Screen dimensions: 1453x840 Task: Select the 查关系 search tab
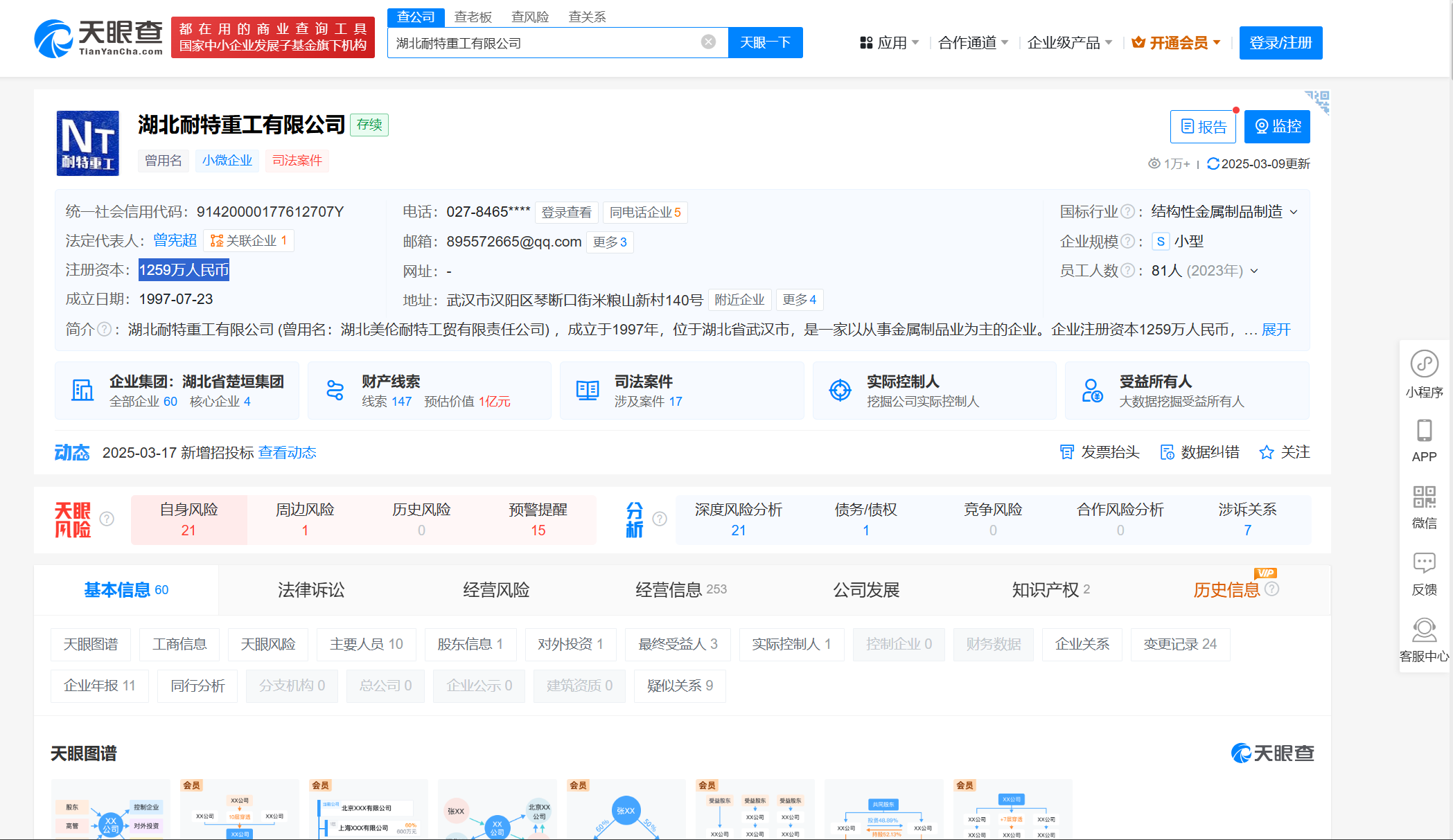[x=587, y=17]
